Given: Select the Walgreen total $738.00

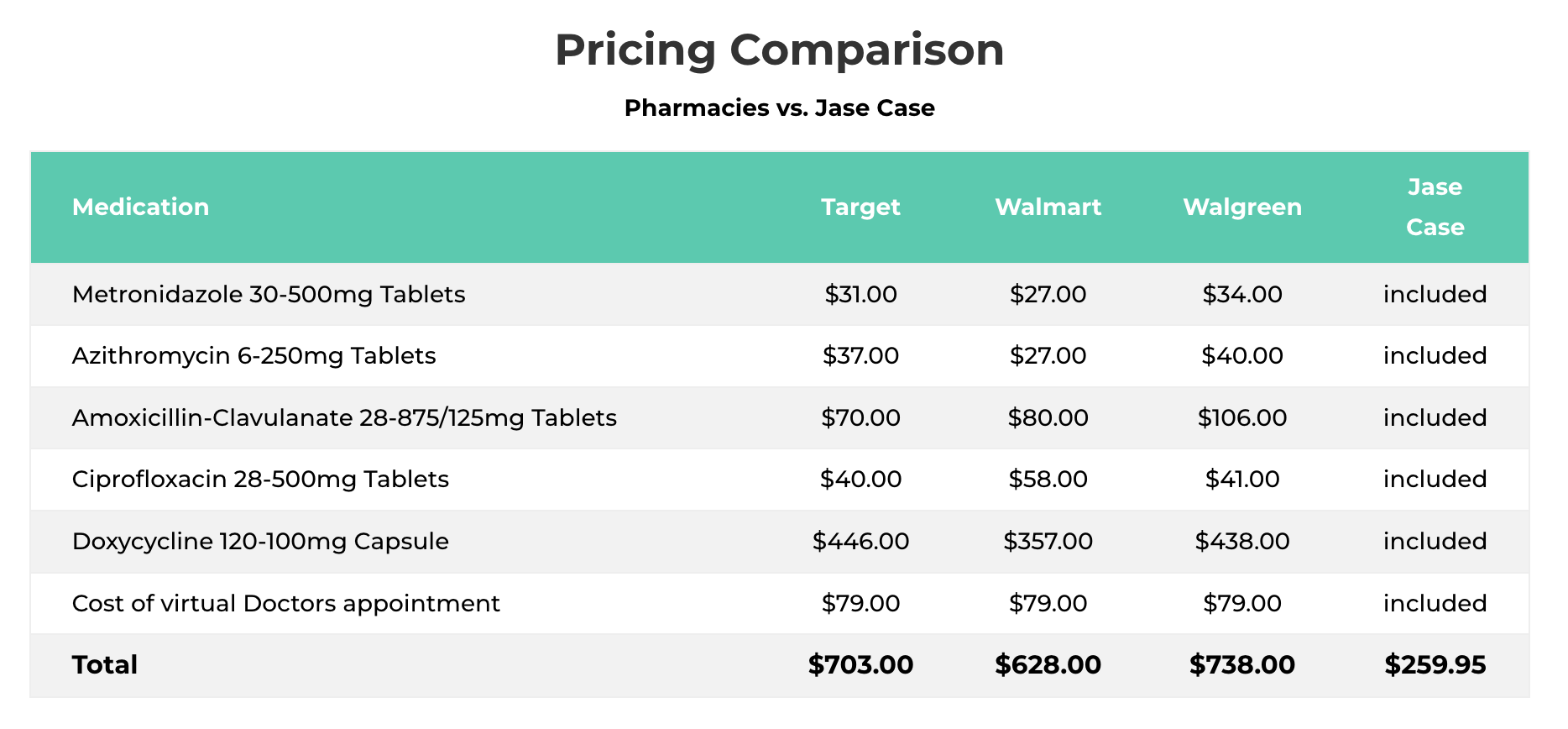Looking at the screenshot, I should 1242,665.
